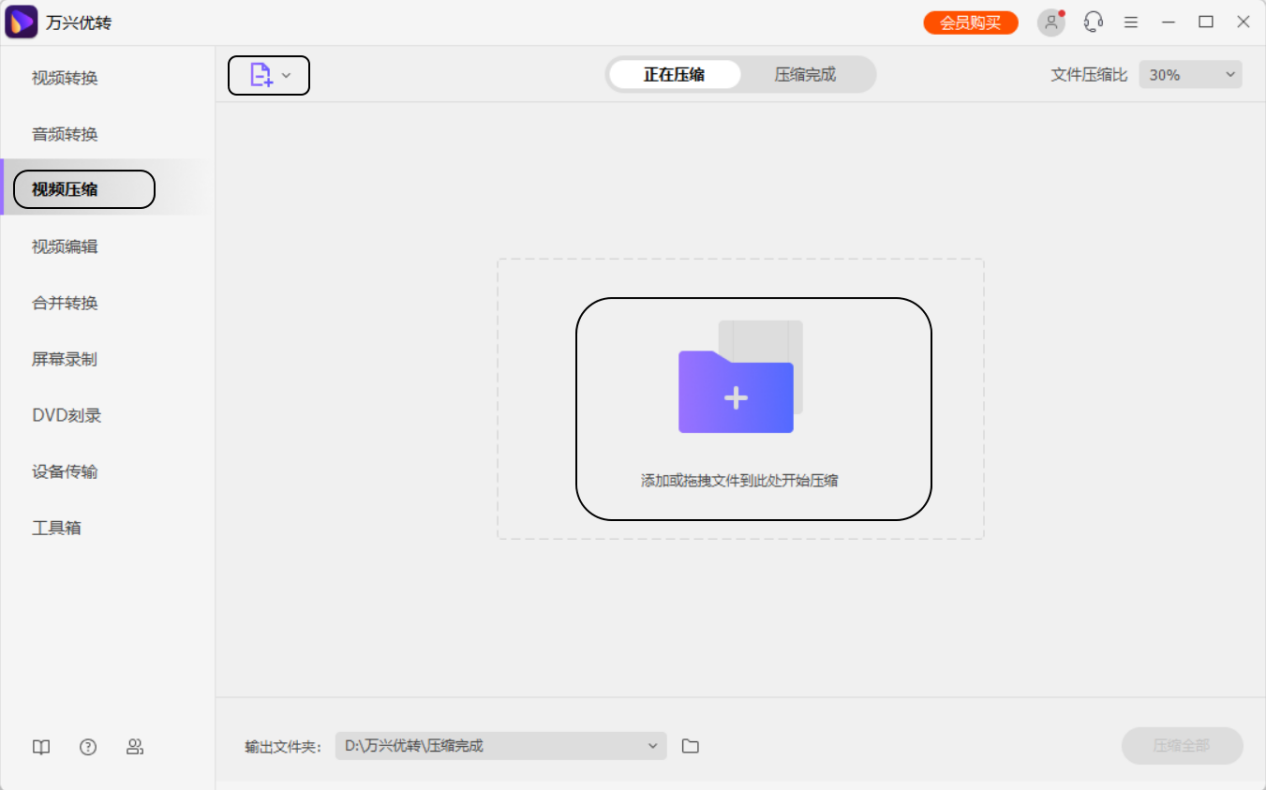This screenshot has height=790, width=1266.
Task: Select 屏幕录制 from the sidebar
Action: click(x=64, y=359)
